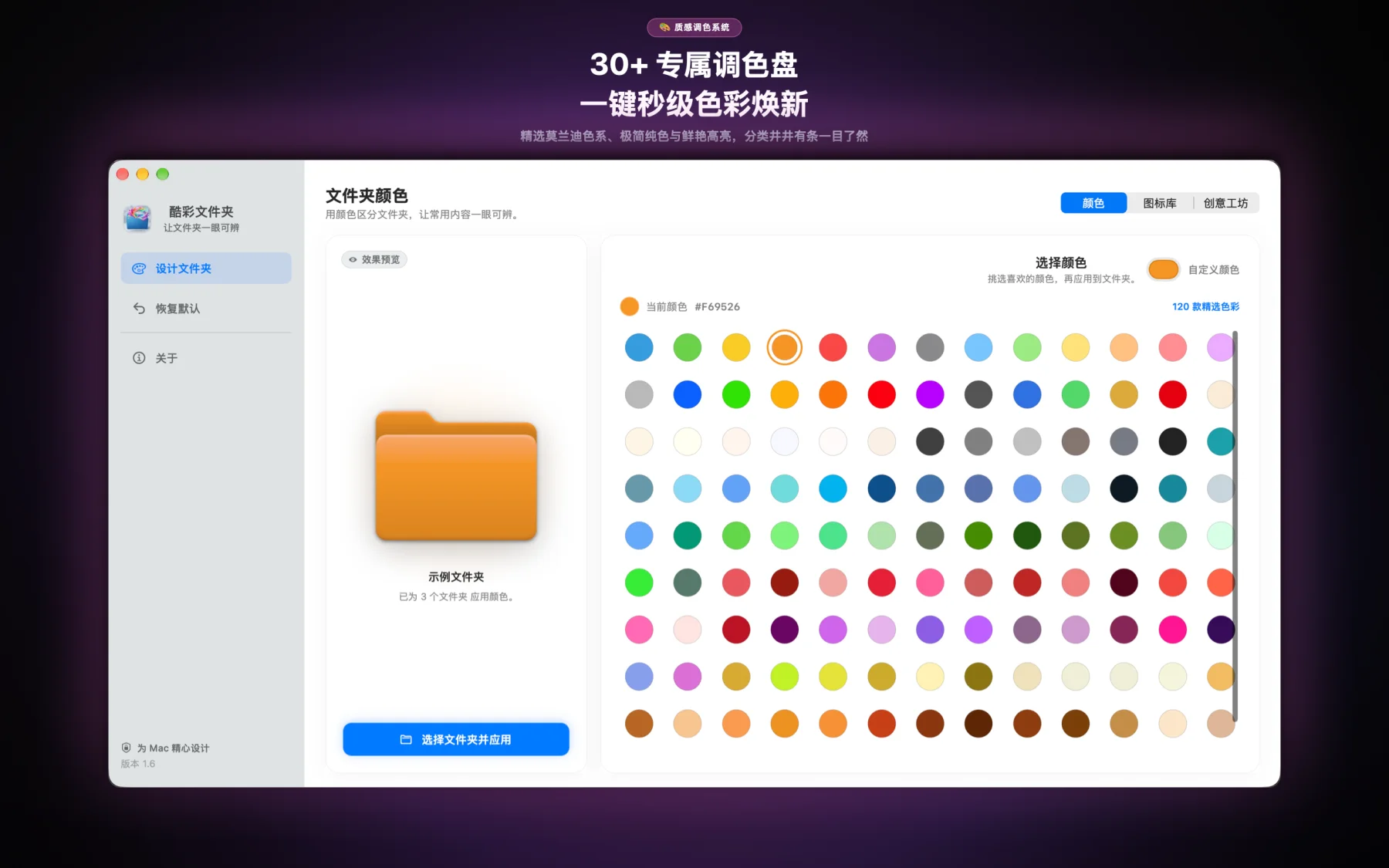
Task: Click the 版本 1.6 version text
Action: click(138, 764)
